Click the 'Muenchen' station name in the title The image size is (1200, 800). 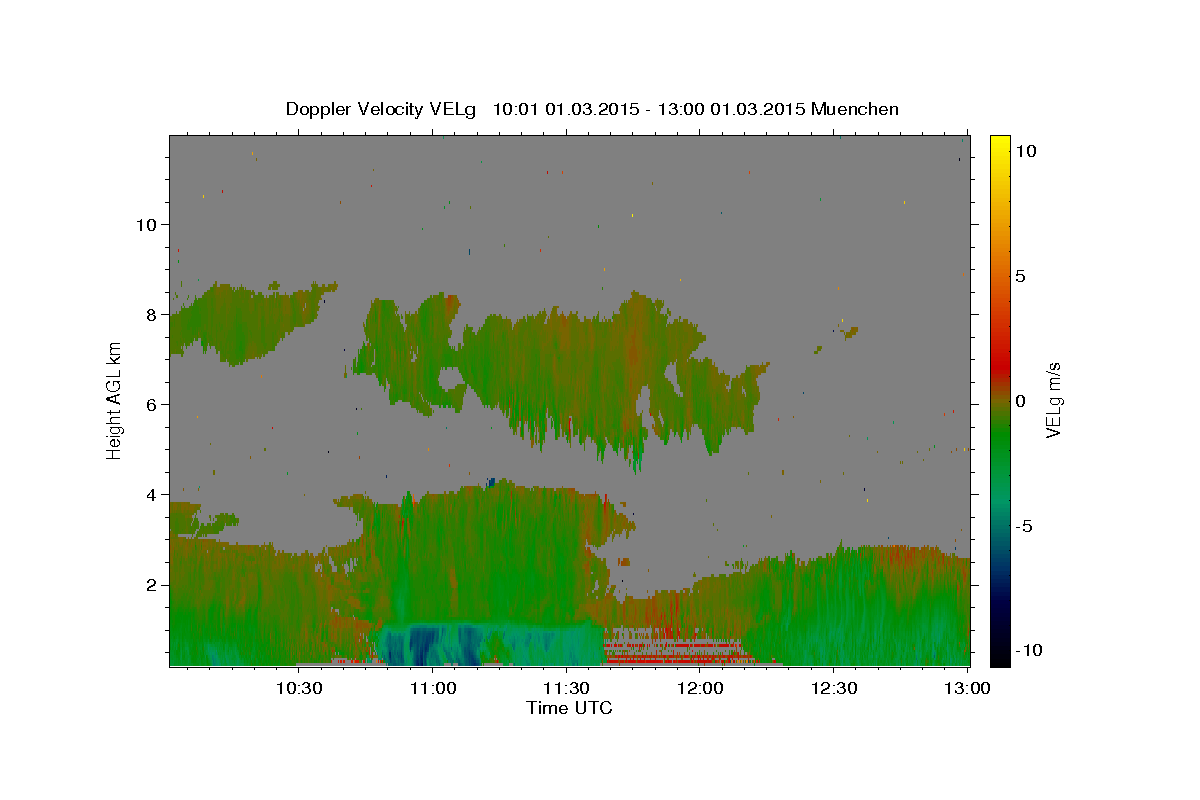(855, 108)
